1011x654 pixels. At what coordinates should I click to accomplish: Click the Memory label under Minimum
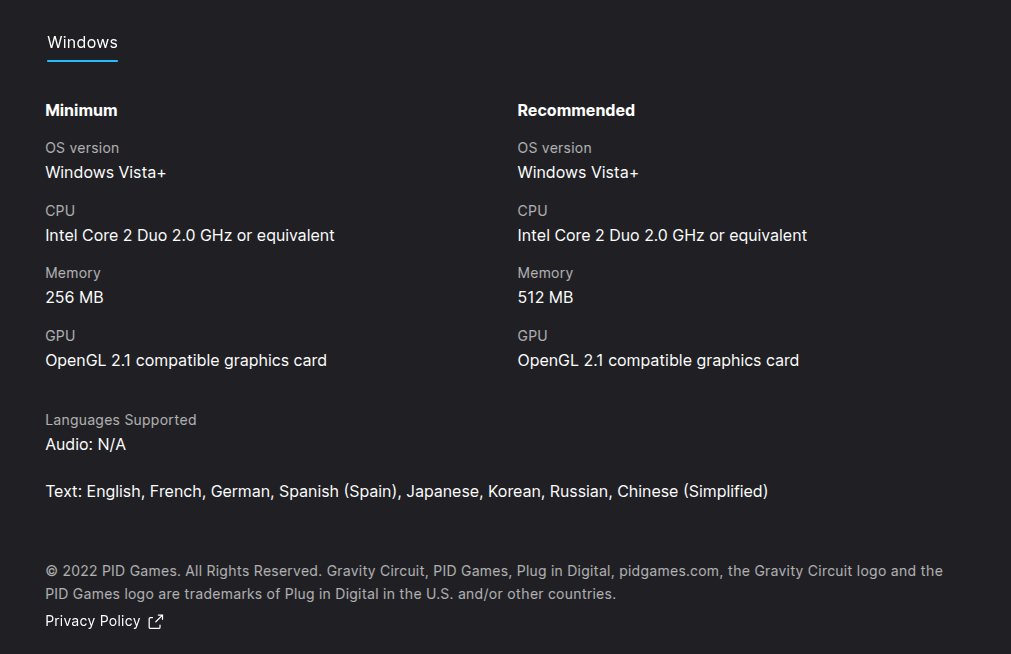point(72,273)
